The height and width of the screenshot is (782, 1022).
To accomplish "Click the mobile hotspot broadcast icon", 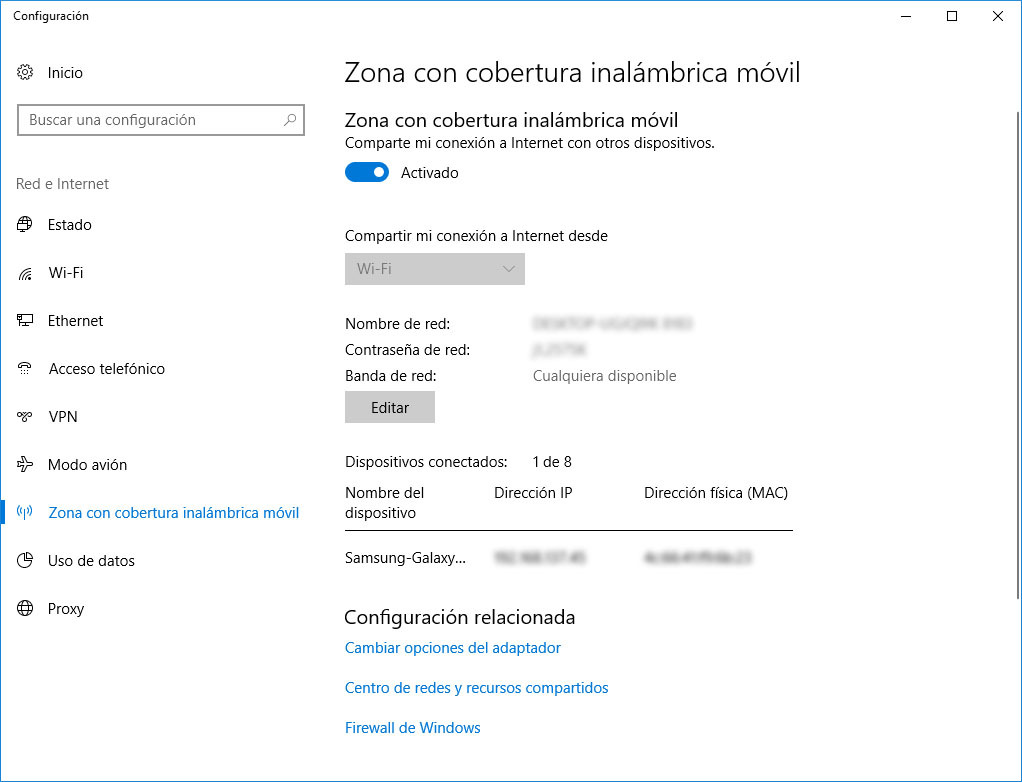I will (x=24, y=512).
